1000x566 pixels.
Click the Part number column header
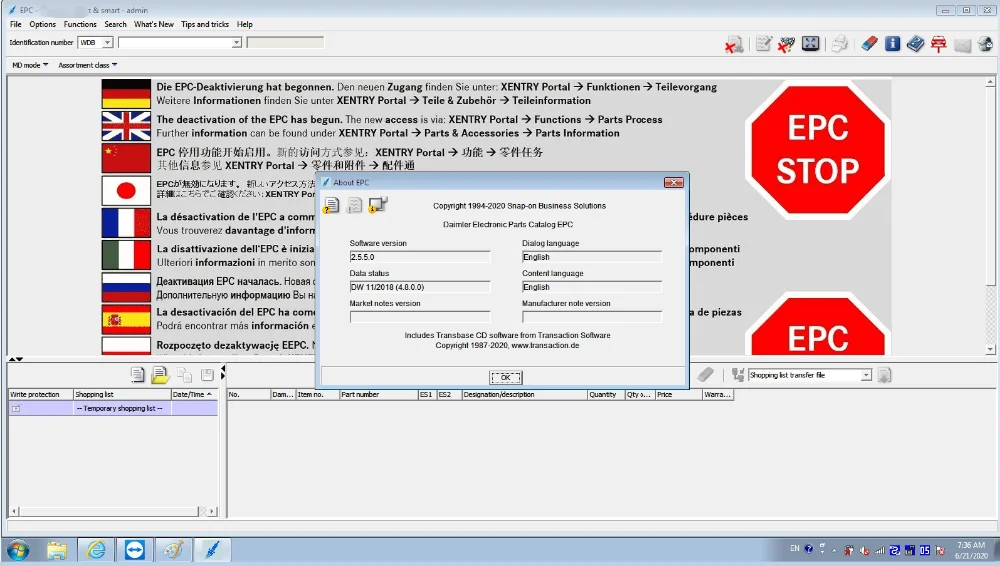pos(378,394)
